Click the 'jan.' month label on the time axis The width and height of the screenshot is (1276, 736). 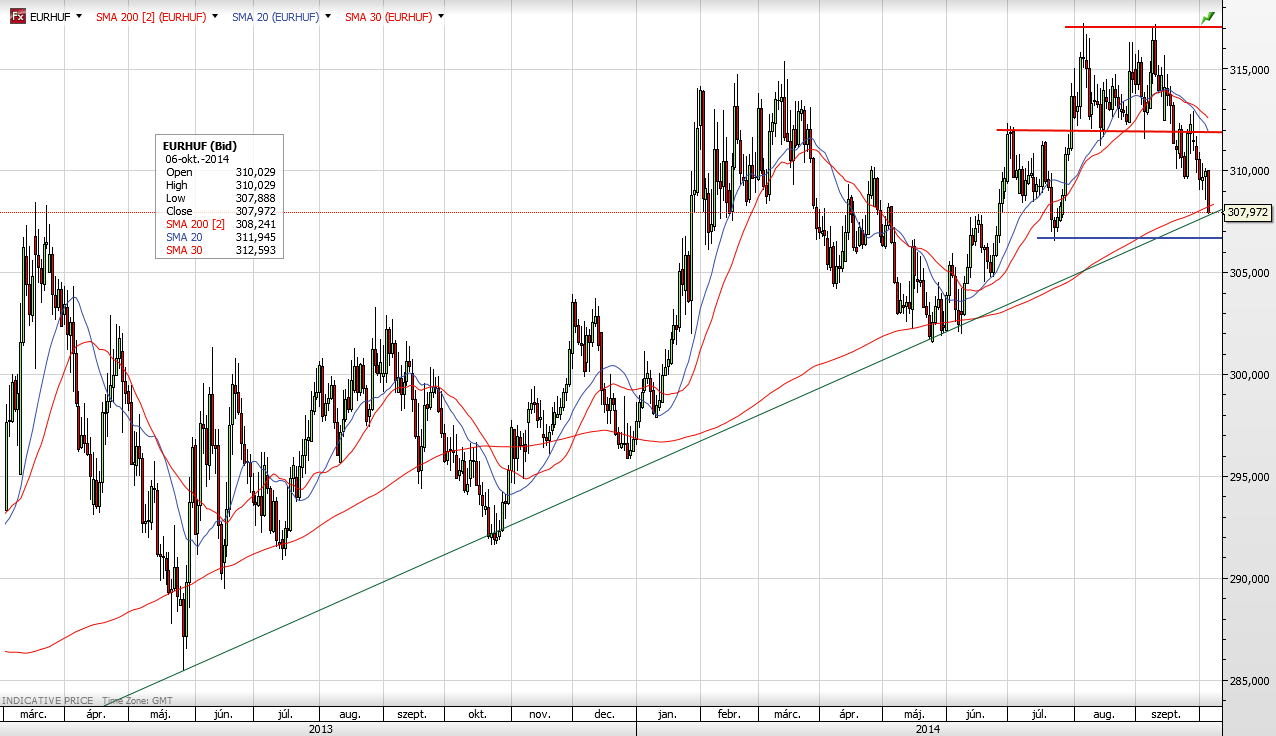(x=667, y=715)
